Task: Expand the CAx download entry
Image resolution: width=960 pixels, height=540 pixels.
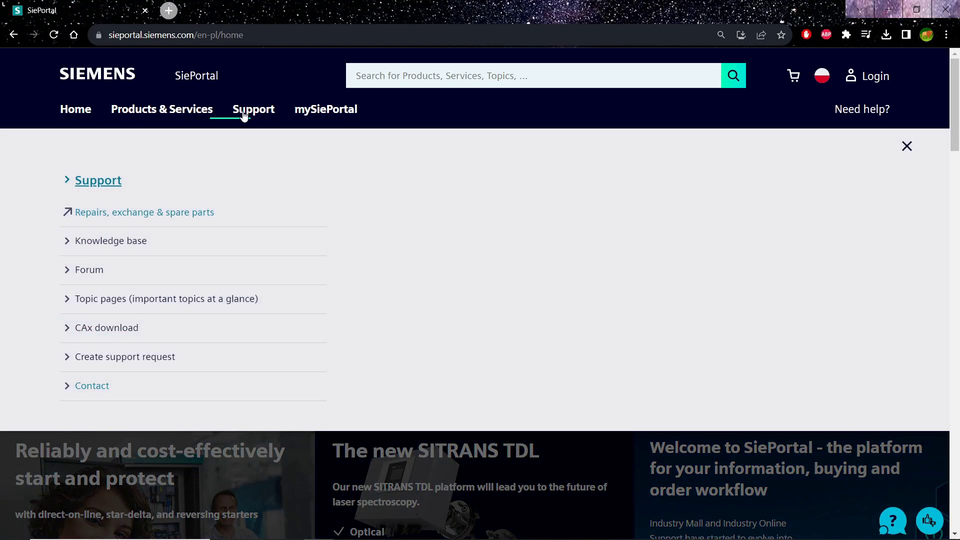Action: (x=106, y=328)
